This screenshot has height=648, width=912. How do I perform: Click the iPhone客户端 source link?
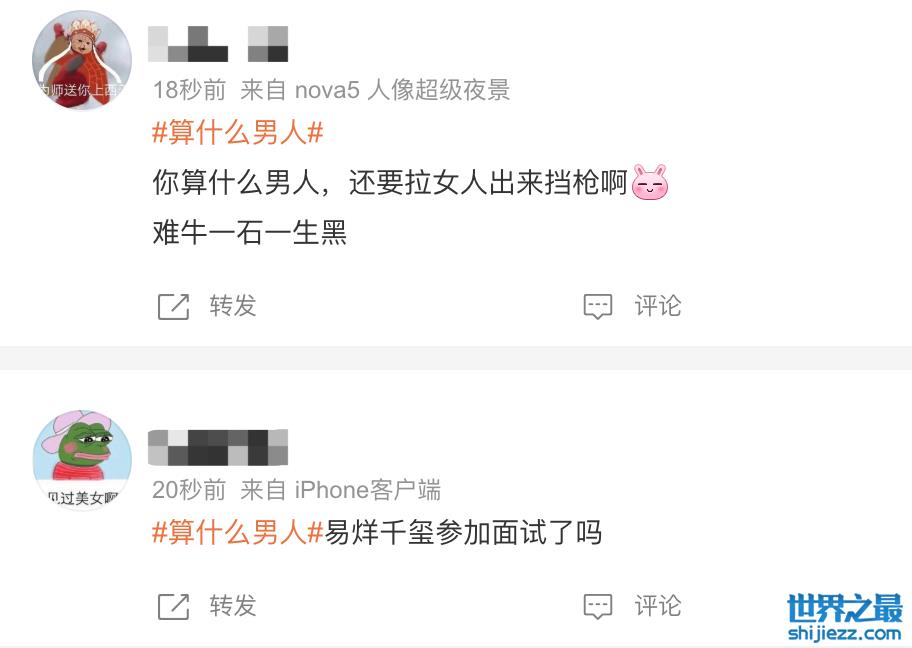368,490
